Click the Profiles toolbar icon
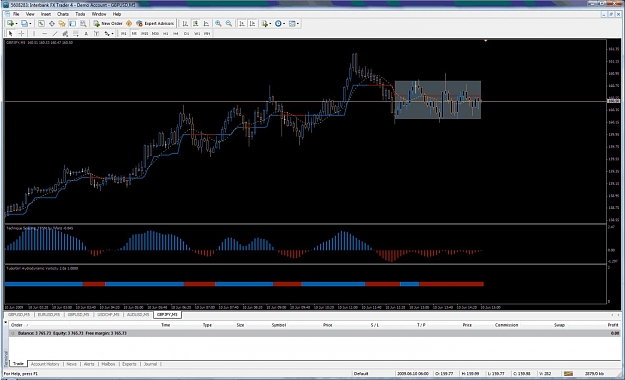The height and width of the screenshot is (380, 625). (24, 24)
